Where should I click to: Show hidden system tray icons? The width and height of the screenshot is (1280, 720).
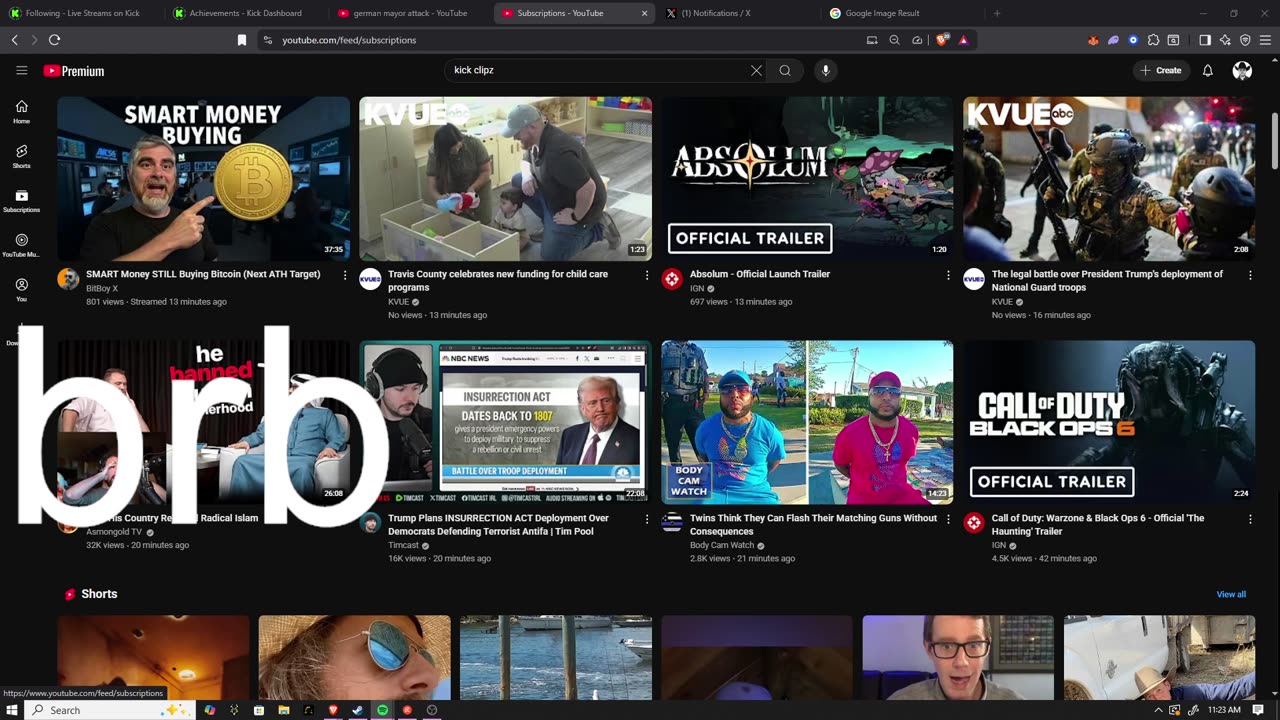coord(1158,710)
